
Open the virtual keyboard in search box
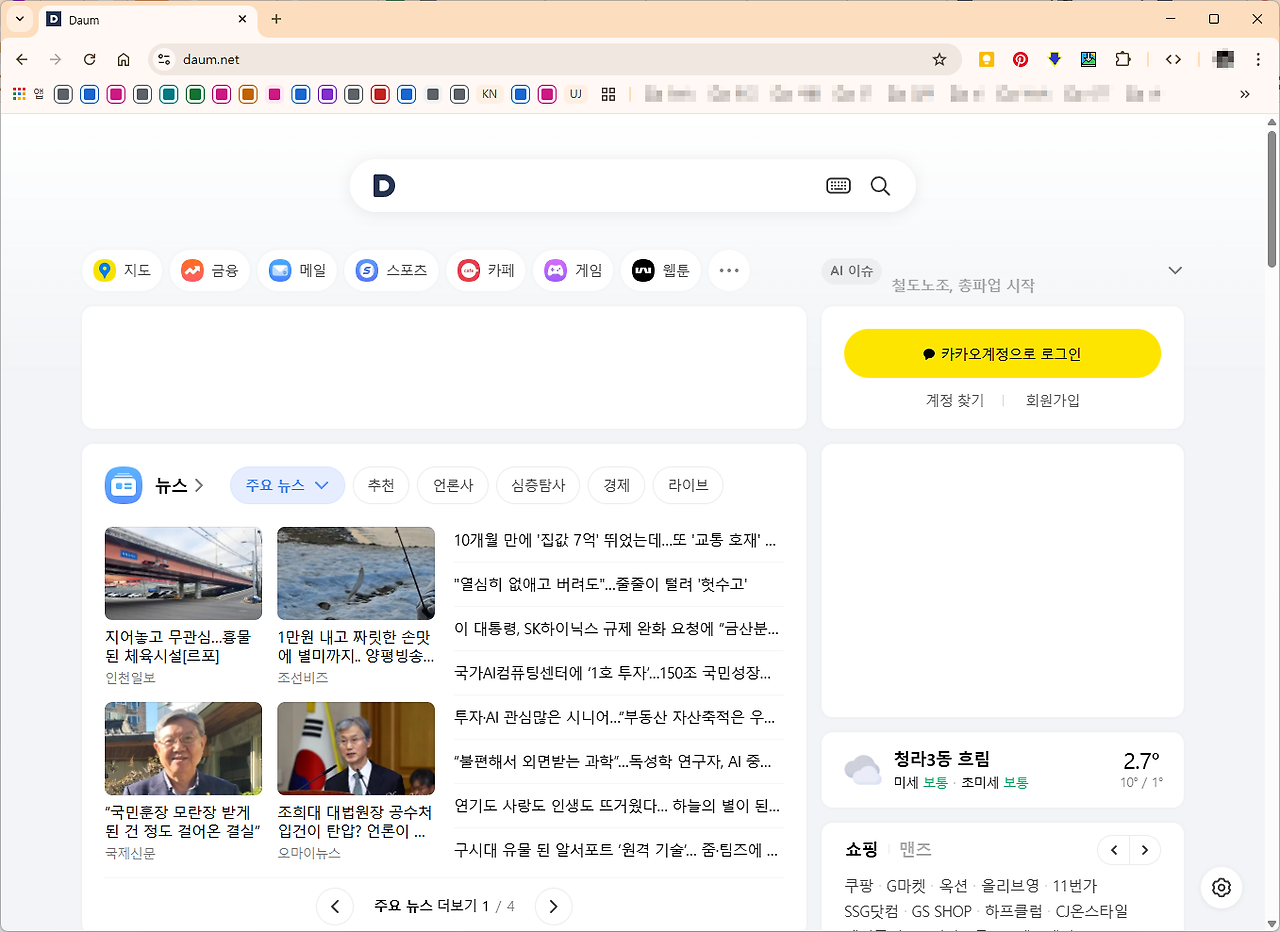(x=838, y=186)
